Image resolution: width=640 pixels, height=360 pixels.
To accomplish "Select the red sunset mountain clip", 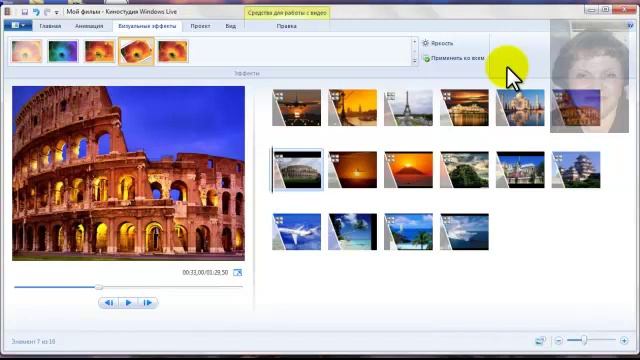I will coord(409,170).
